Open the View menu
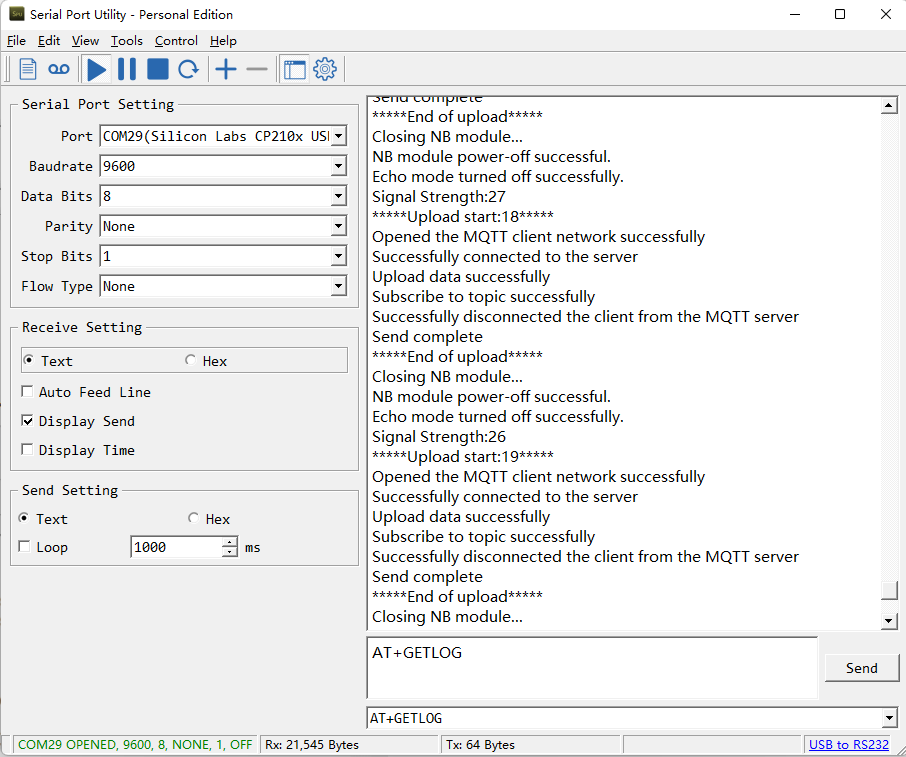The image size is (906, 757). [85, 40]
